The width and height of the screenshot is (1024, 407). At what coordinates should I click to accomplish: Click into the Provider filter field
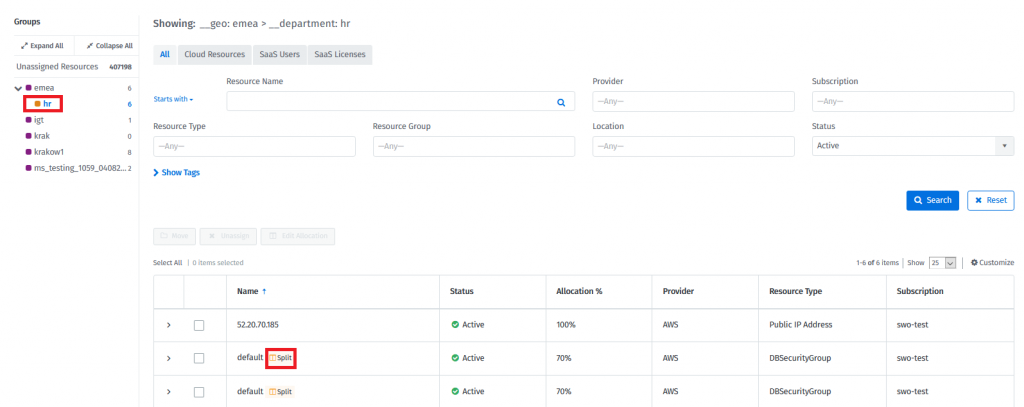[693, 102]
